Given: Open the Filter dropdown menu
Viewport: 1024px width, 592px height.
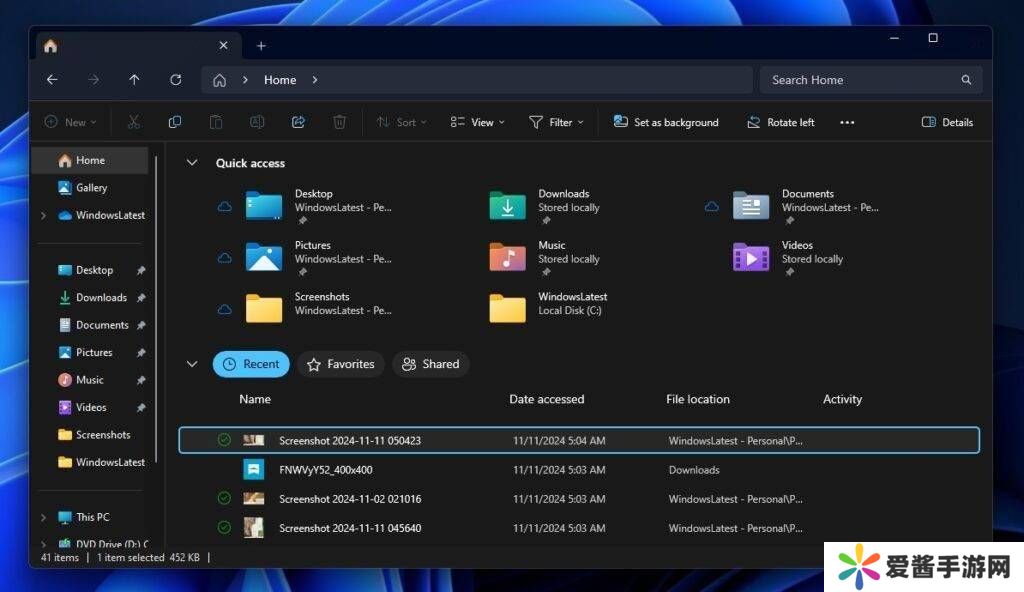Looking at the screenshot, I should coord(557,122).
